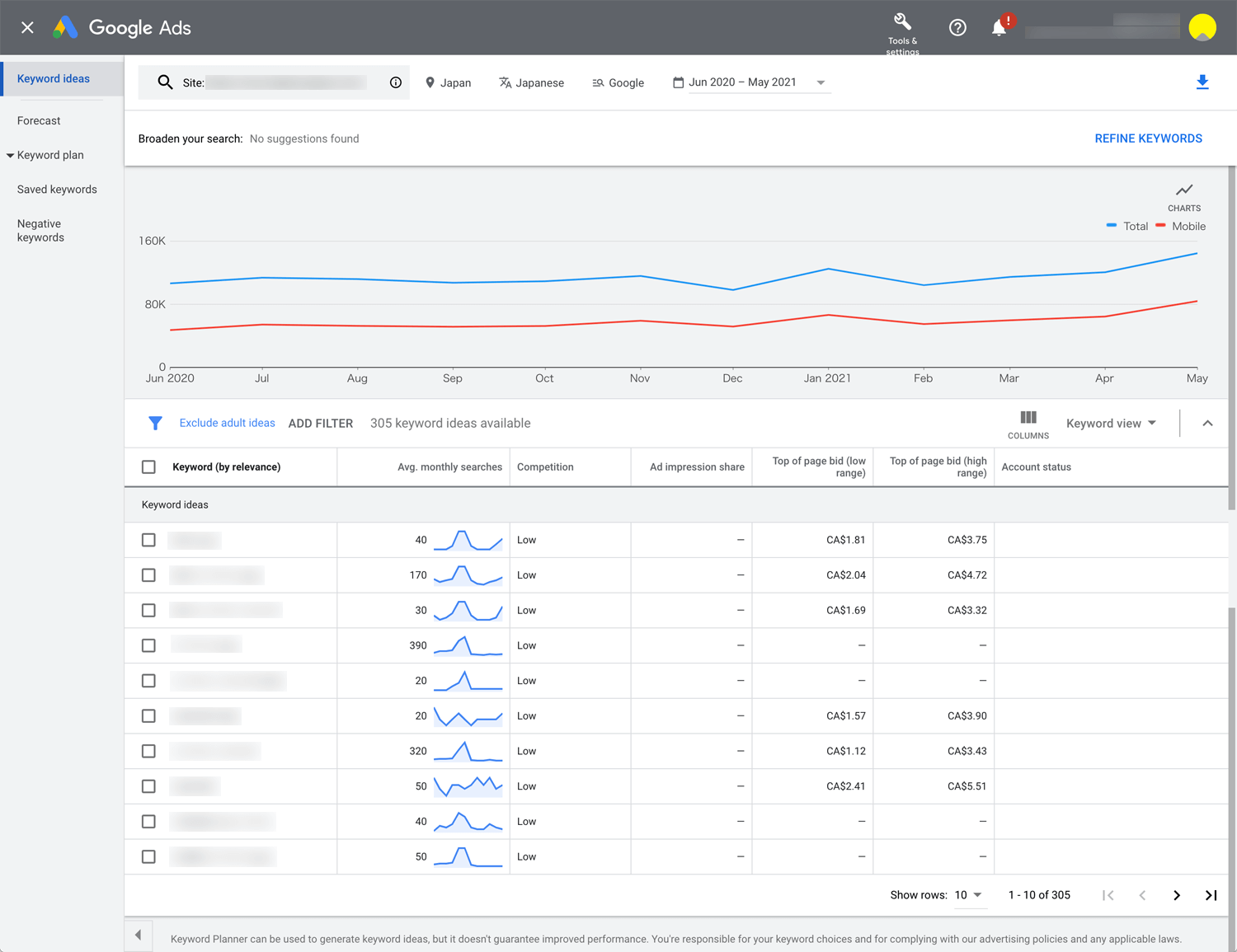1237x952 pixels.
Task: Click REFINE KEYWORDS
Action: click(x=1148, y=138)
